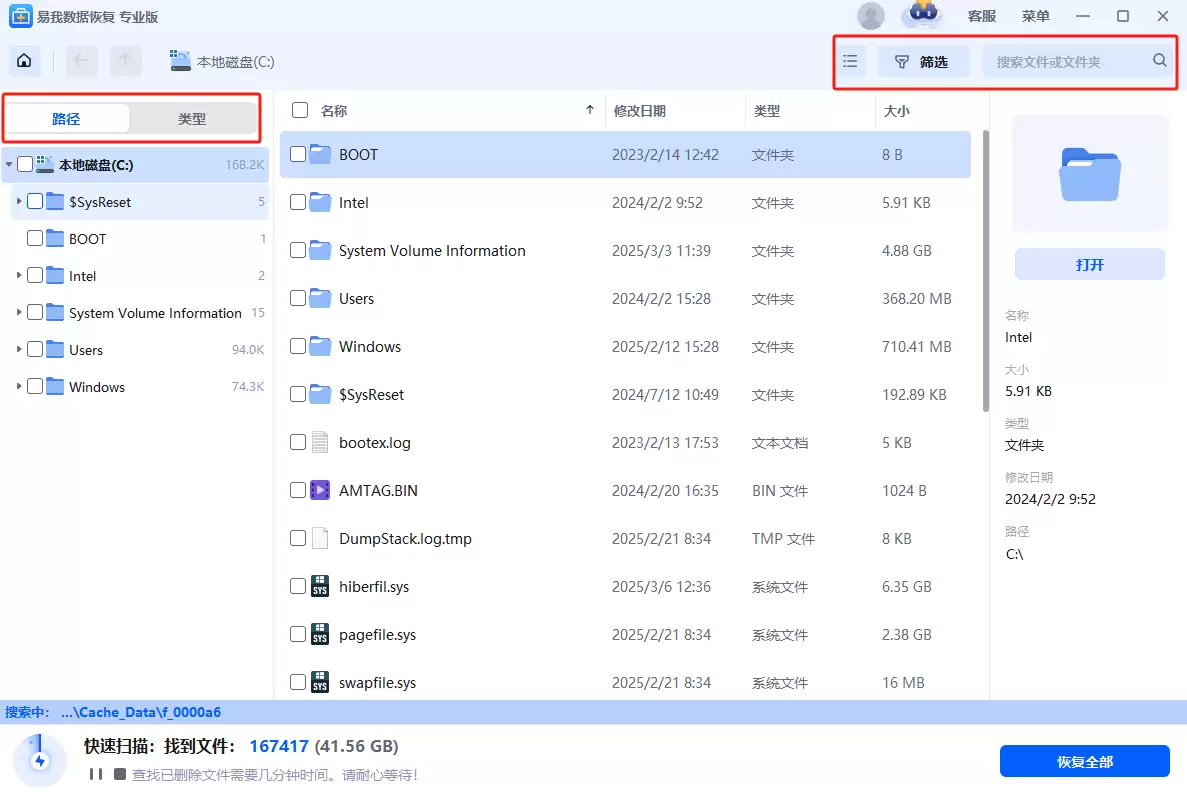Collapse the 本地磁盘(C:) tree root

coord(9,165)
